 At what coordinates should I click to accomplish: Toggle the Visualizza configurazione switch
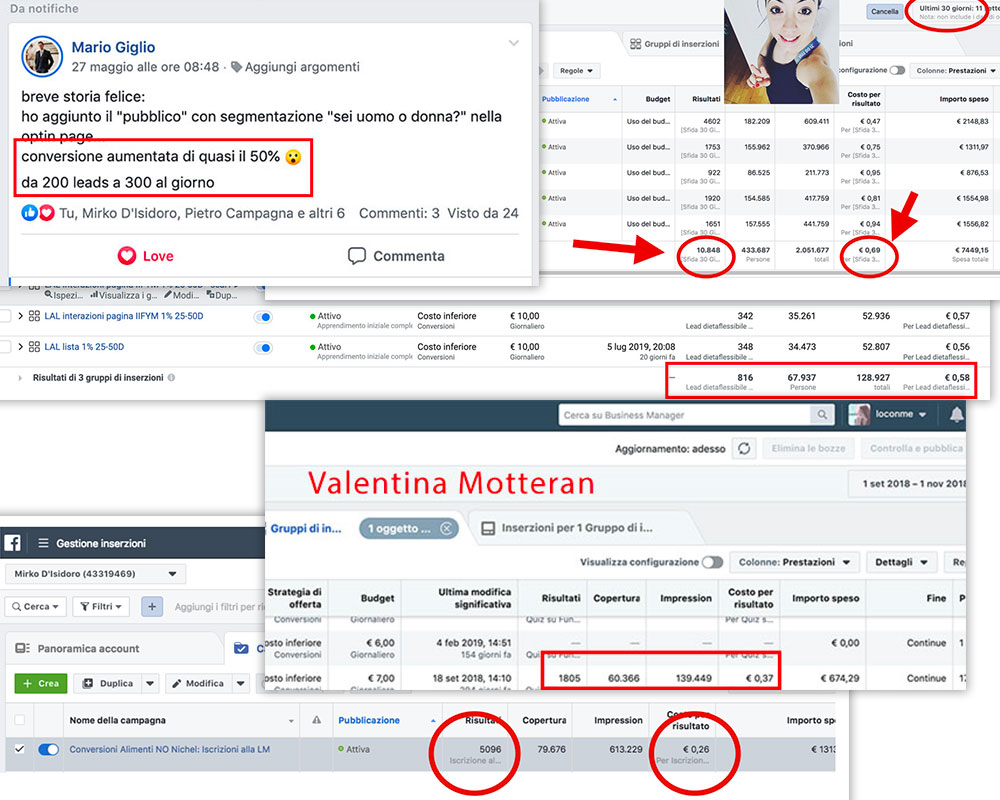pos(711,562)
